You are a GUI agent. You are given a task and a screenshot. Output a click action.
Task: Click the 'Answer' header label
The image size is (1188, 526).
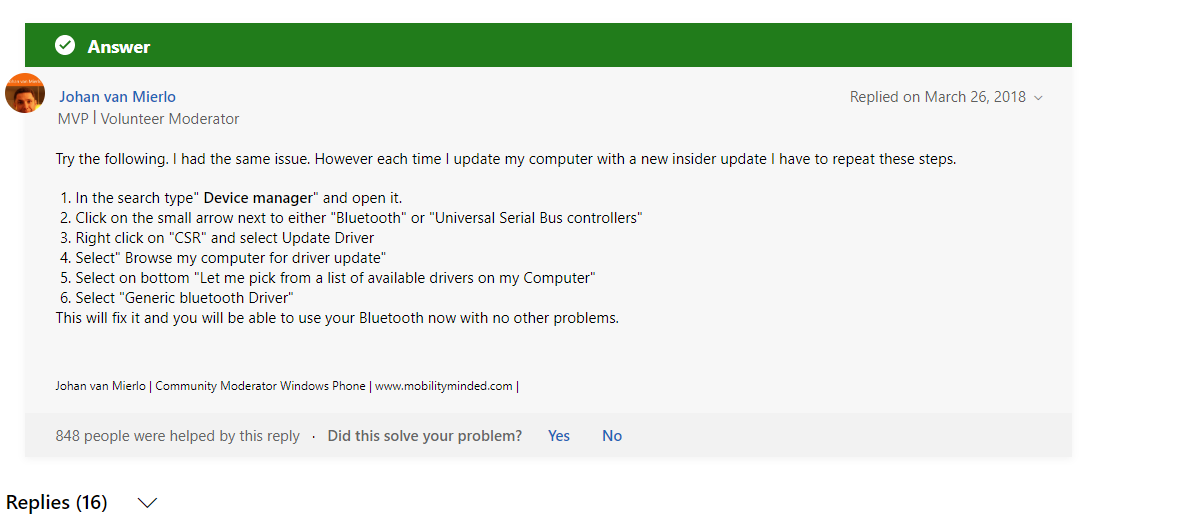coord(119,46)
